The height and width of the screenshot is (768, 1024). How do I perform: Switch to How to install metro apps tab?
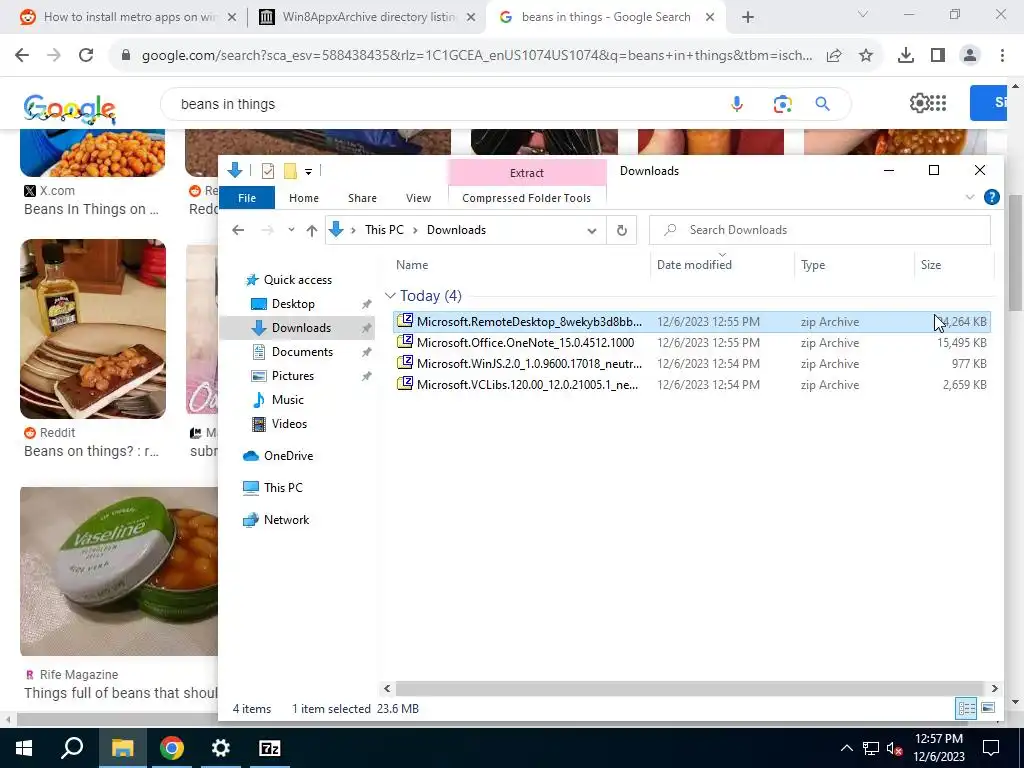point(129,17)
